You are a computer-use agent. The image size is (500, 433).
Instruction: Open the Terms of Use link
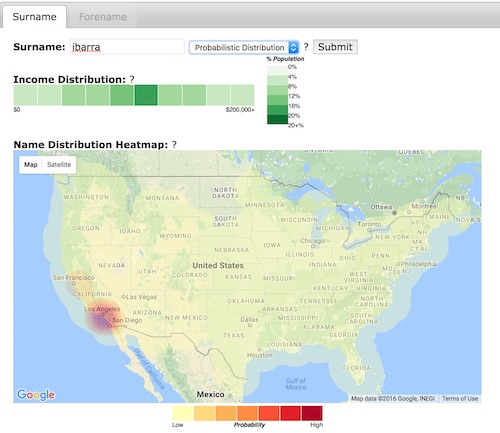point(460,399)
